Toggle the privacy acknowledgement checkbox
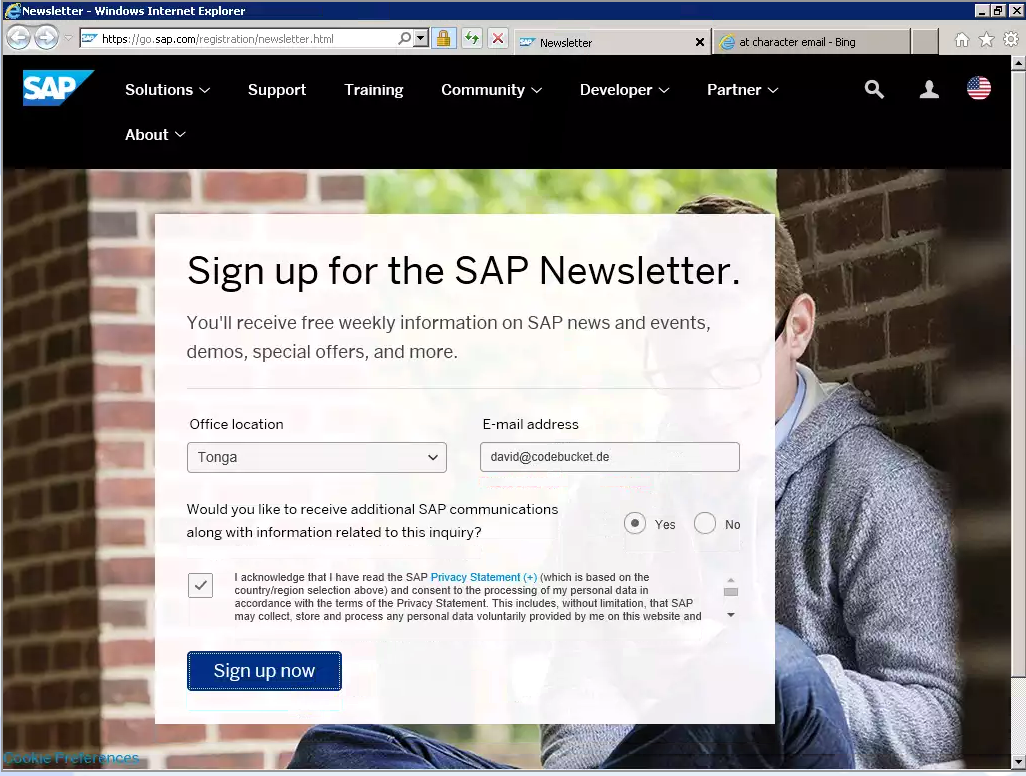Viewport: 1026px width, 776px height. pos(200,585)
